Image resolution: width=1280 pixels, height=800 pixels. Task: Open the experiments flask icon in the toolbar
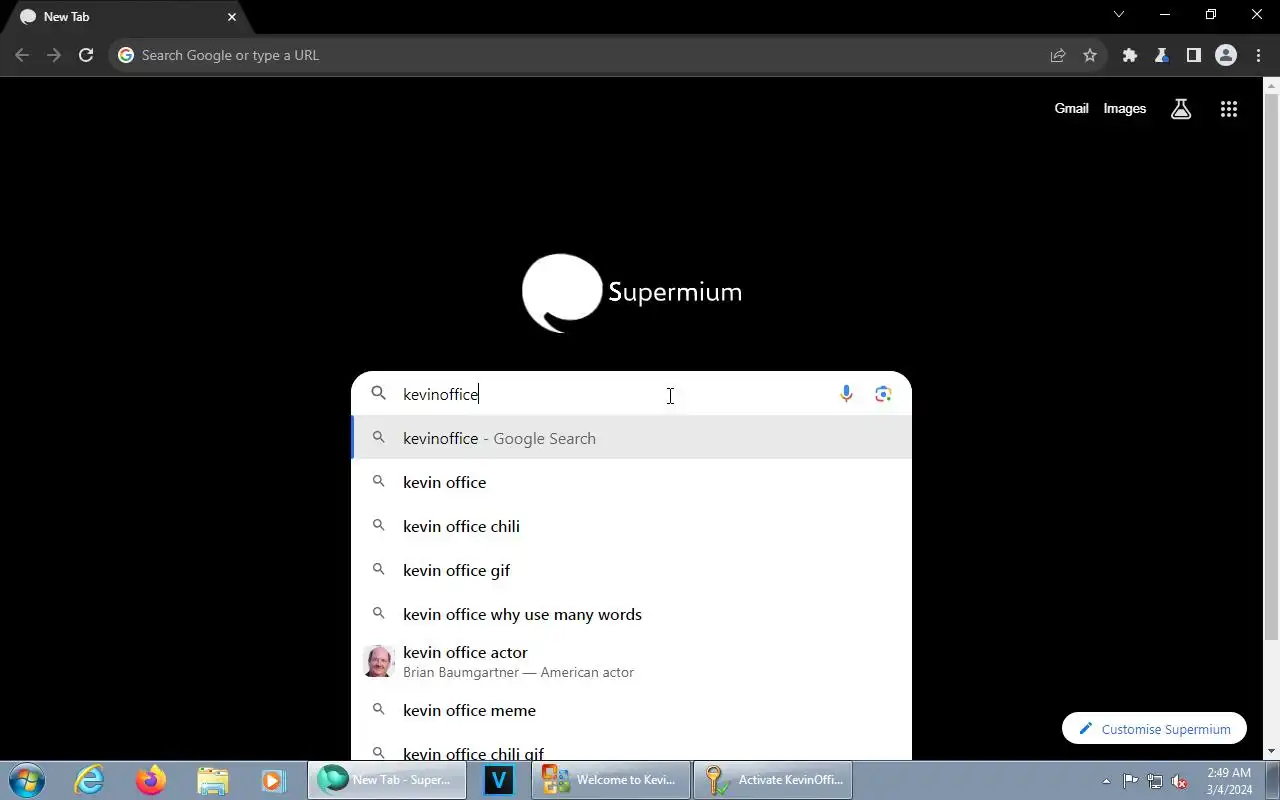tap(1162, 55)
